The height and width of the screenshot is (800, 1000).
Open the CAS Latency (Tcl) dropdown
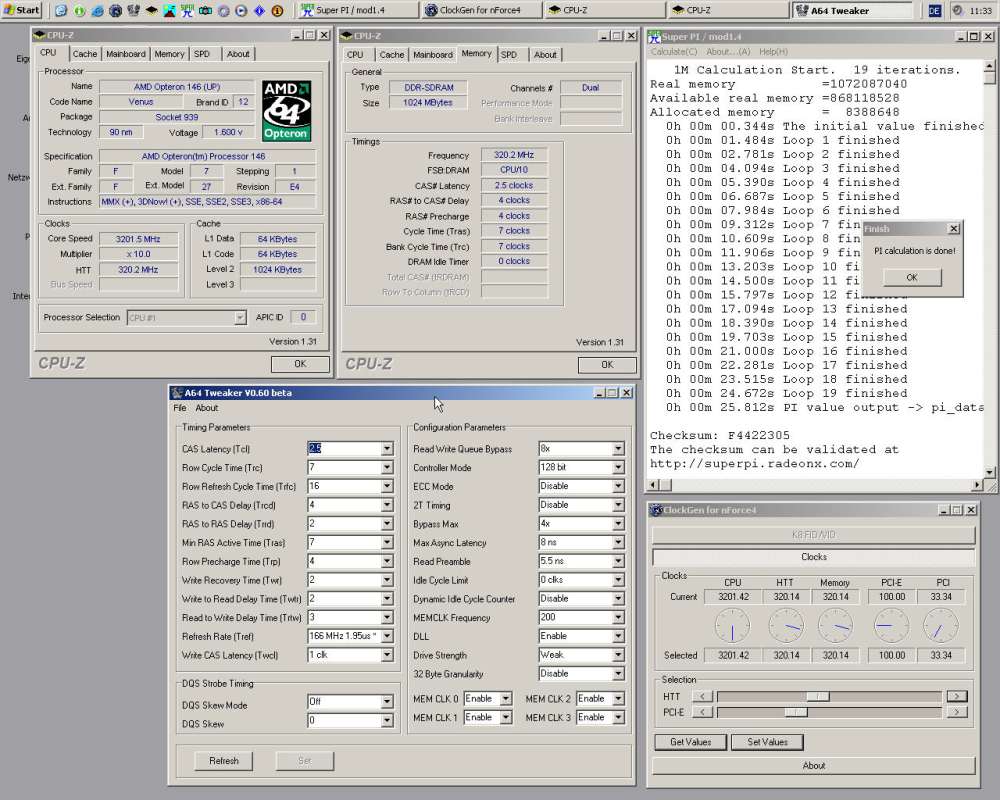(387, 448)
